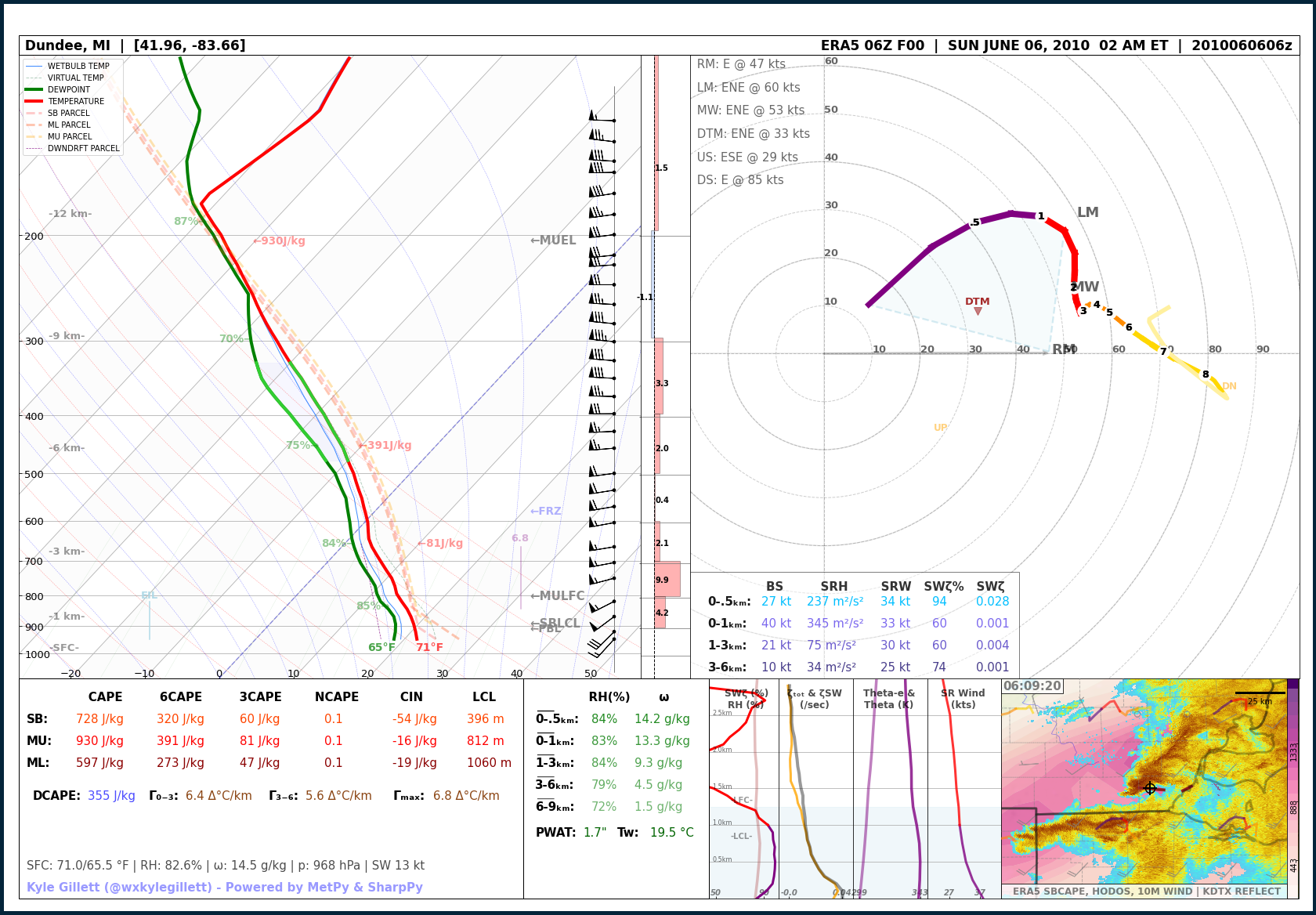Click the 'Dundee, MI' location title

tap(67, 45)
